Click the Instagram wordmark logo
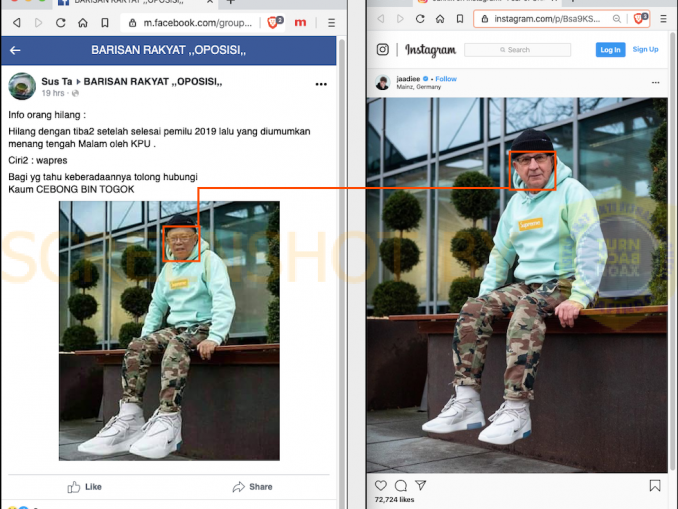This screenshot has height=509, width=678. 430,50
